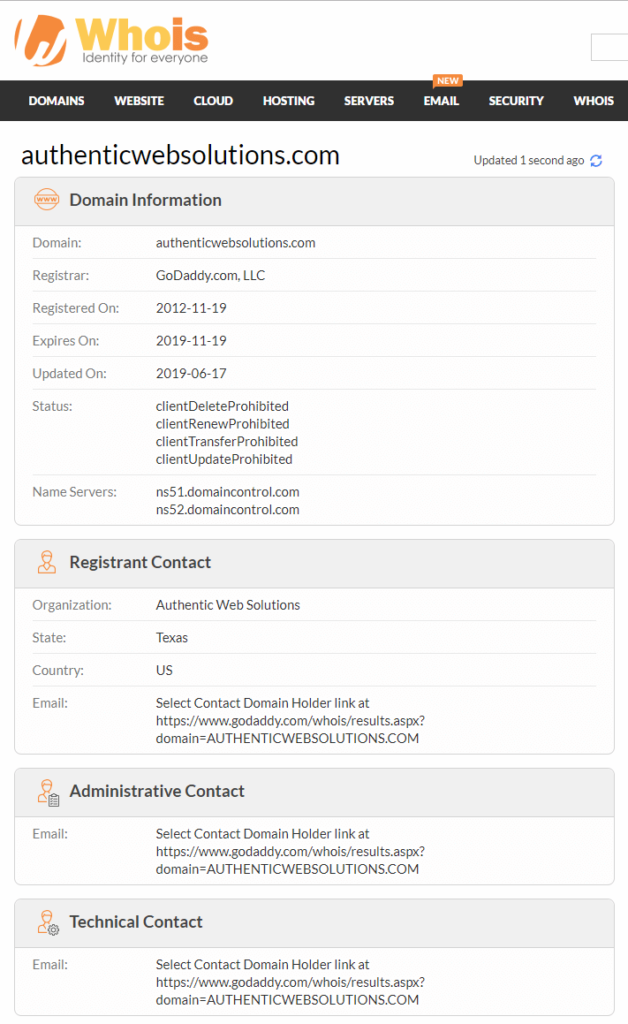Click the authenticwebsolutions.com page heading
Screen dimensions: 628x1024
point(180,155)
